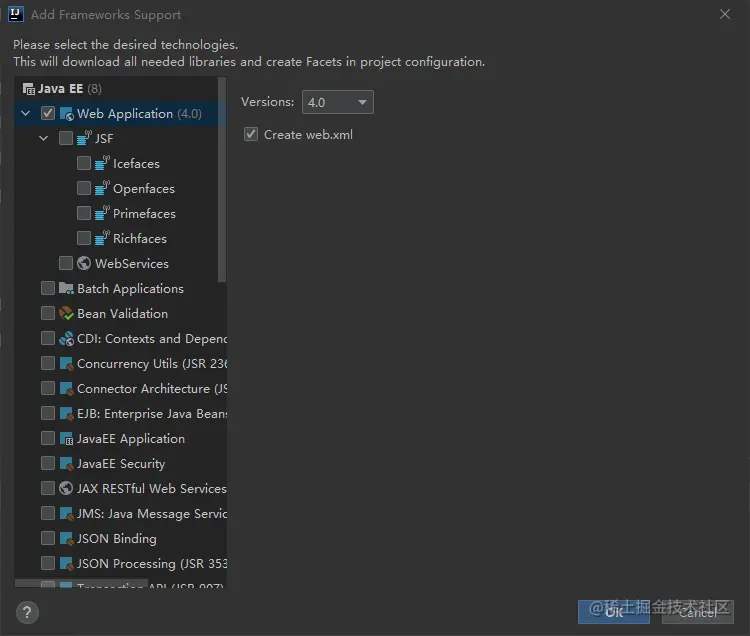750x636 pixels.
Task: Open the Versions dropdown
Action: (x=338, y=102)
